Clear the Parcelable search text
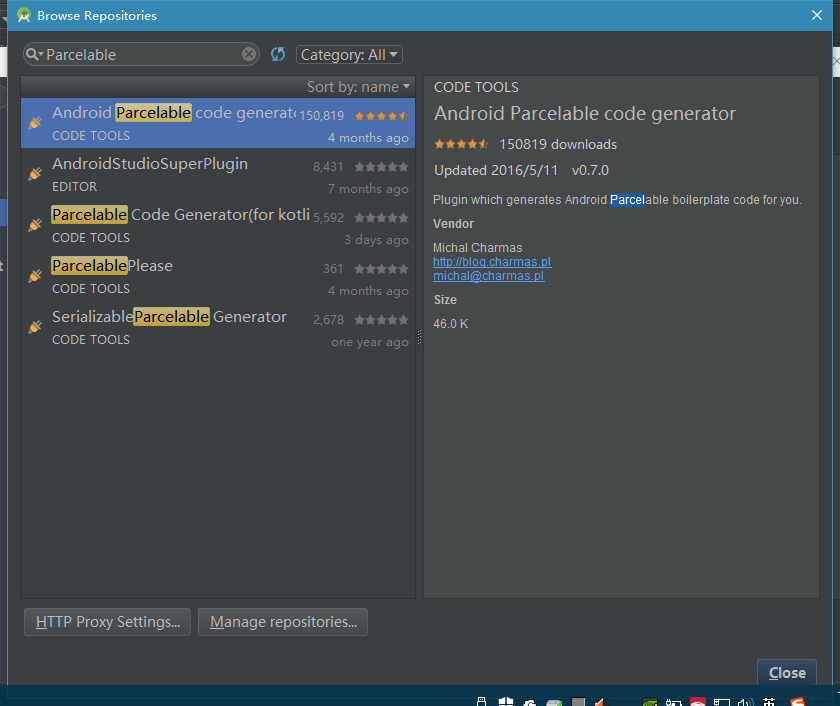This screenshot has height=706, width=840. 249,55
